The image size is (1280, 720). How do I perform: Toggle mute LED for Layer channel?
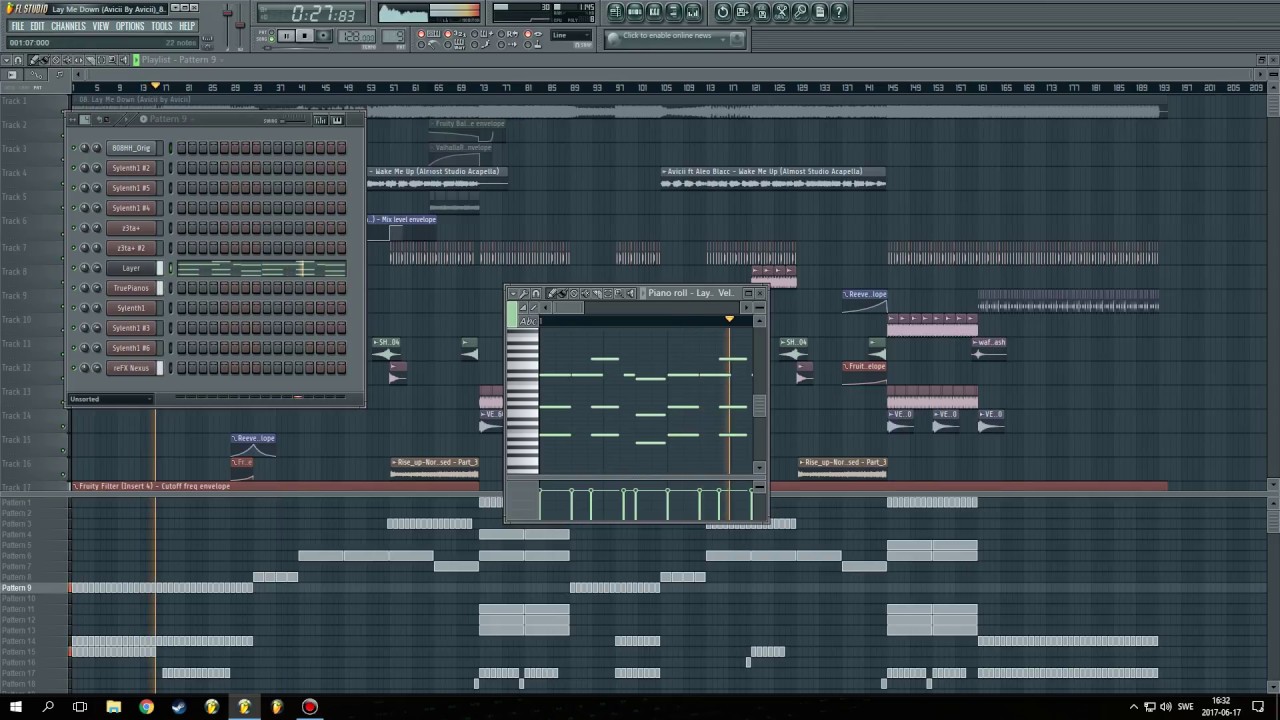(73, 268)
